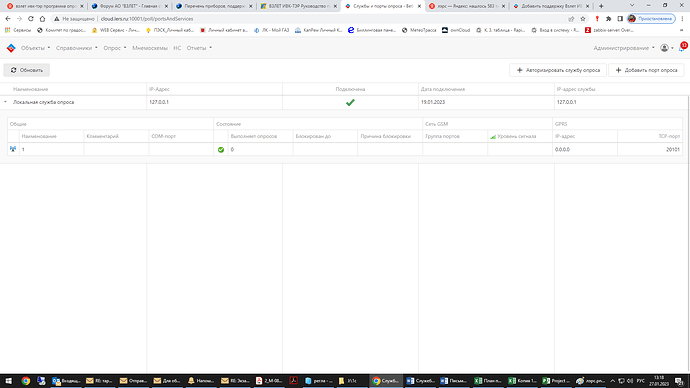Open the notifications bell icon
690x388 pixels.
click(x=681, y=48)
